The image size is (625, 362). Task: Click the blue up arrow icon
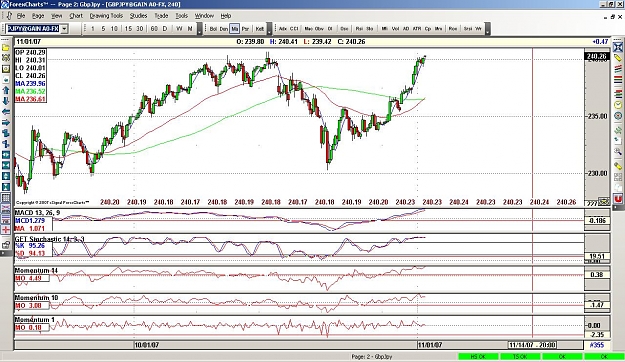6,90
